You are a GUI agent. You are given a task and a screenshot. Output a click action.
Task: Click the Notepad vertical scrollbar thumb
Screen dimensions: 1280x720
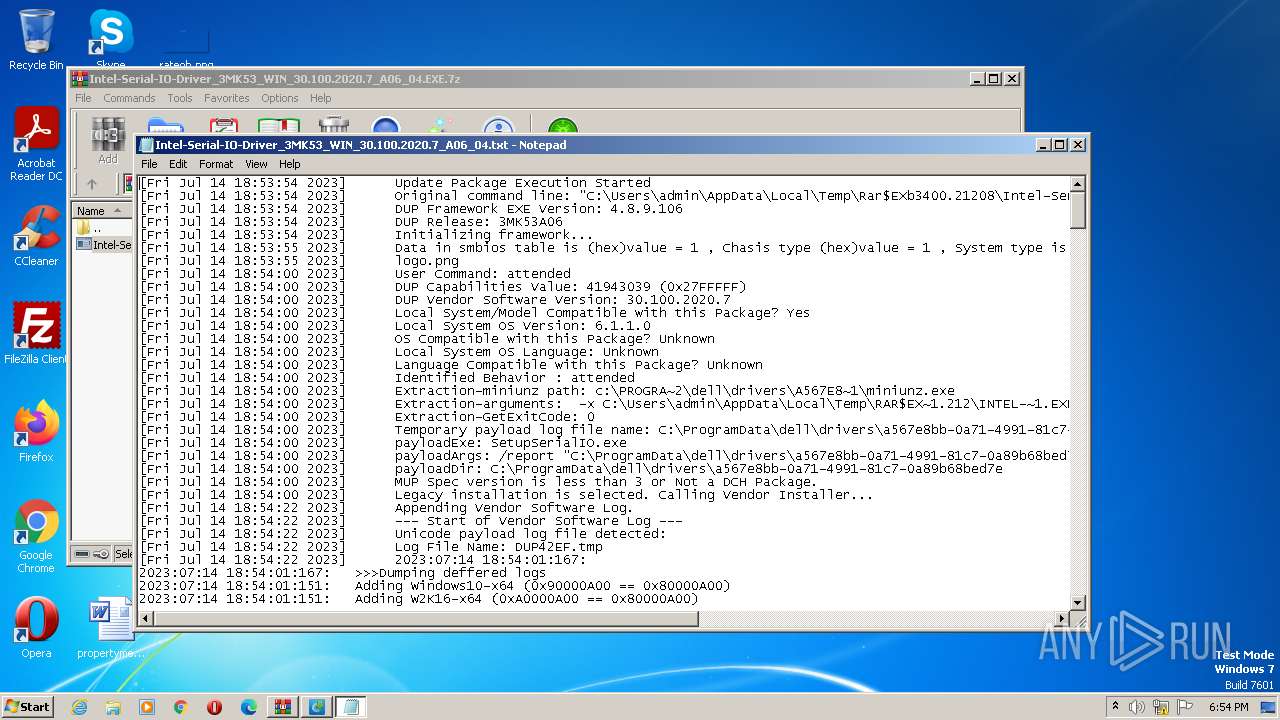pyautogui.click(x=1078, y=210)
